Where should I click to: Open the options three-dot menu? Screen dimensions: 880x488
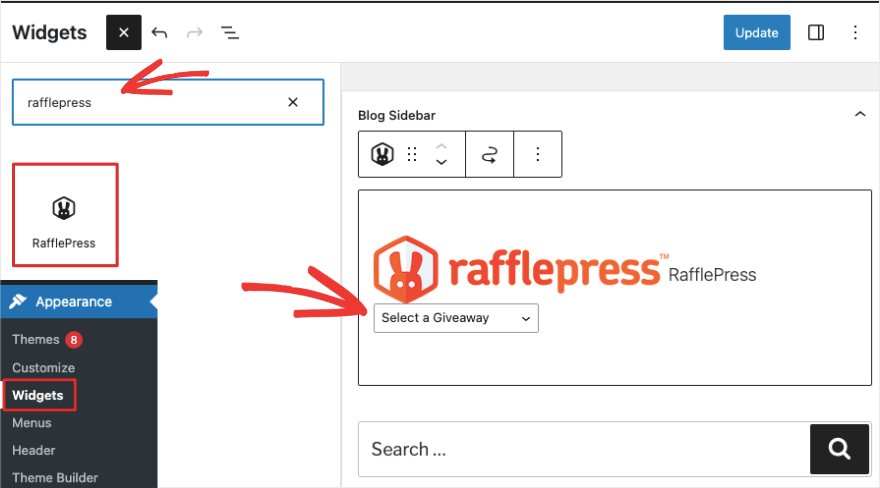[855, 33]
